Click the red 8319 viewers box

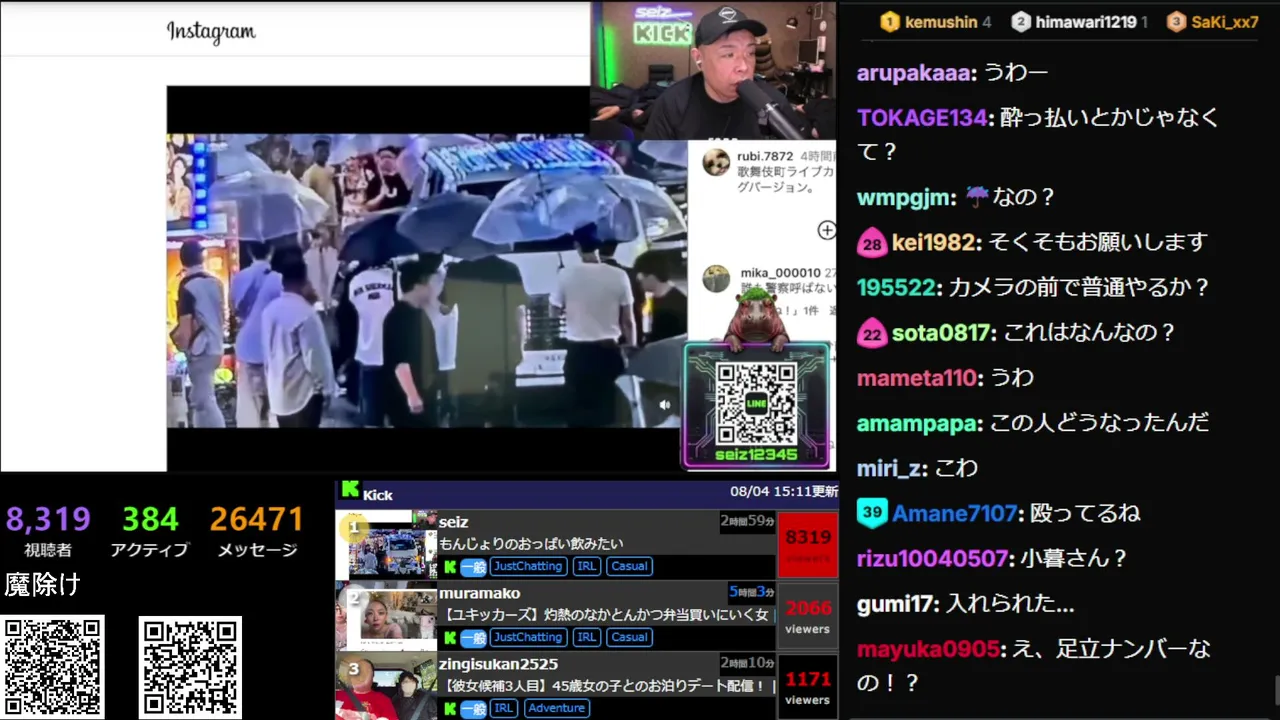click(x=808, y=544)
